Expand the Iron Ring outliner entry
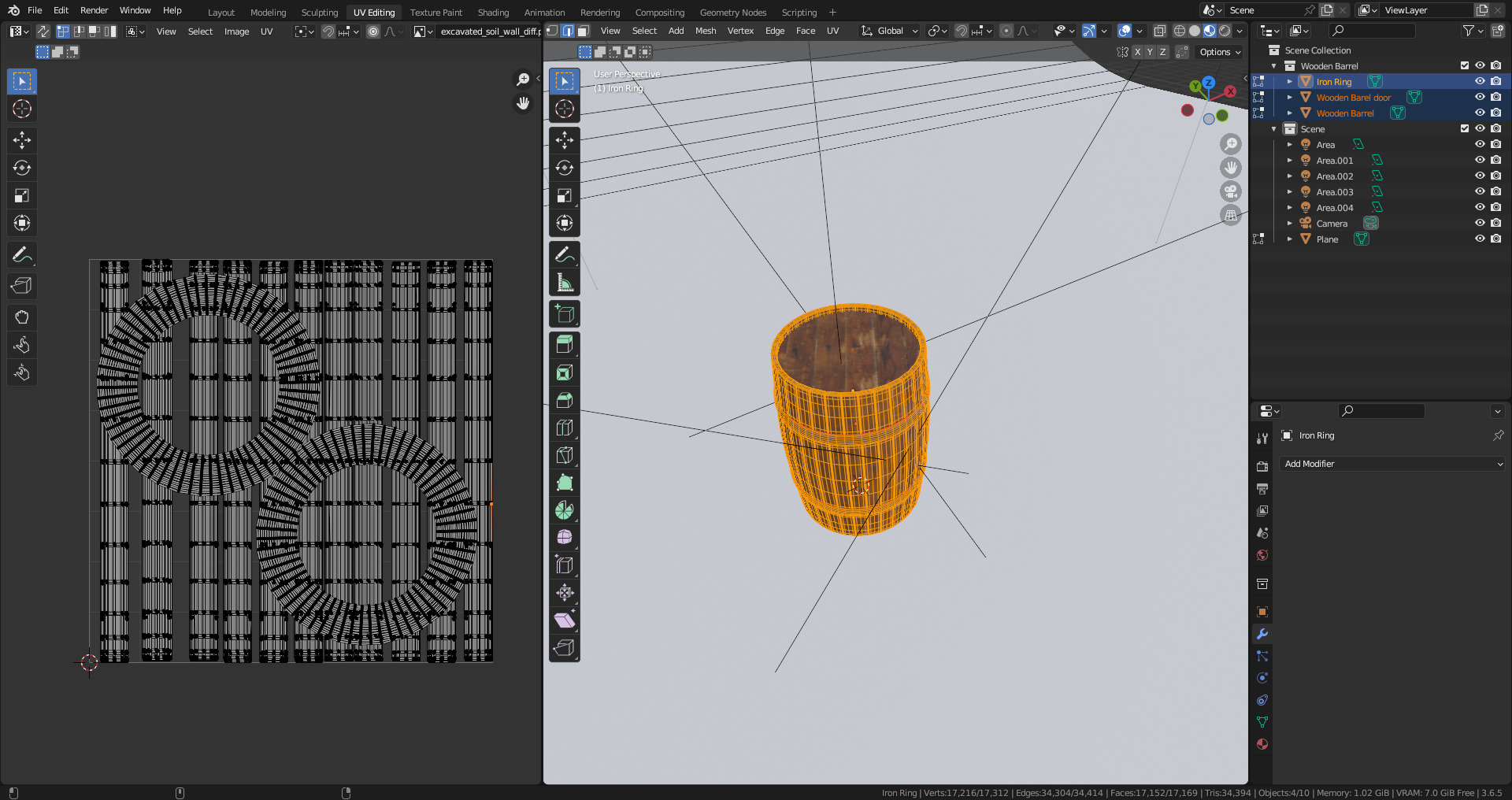This screenshot has width=1512, height=800. tap(1290, 81)
